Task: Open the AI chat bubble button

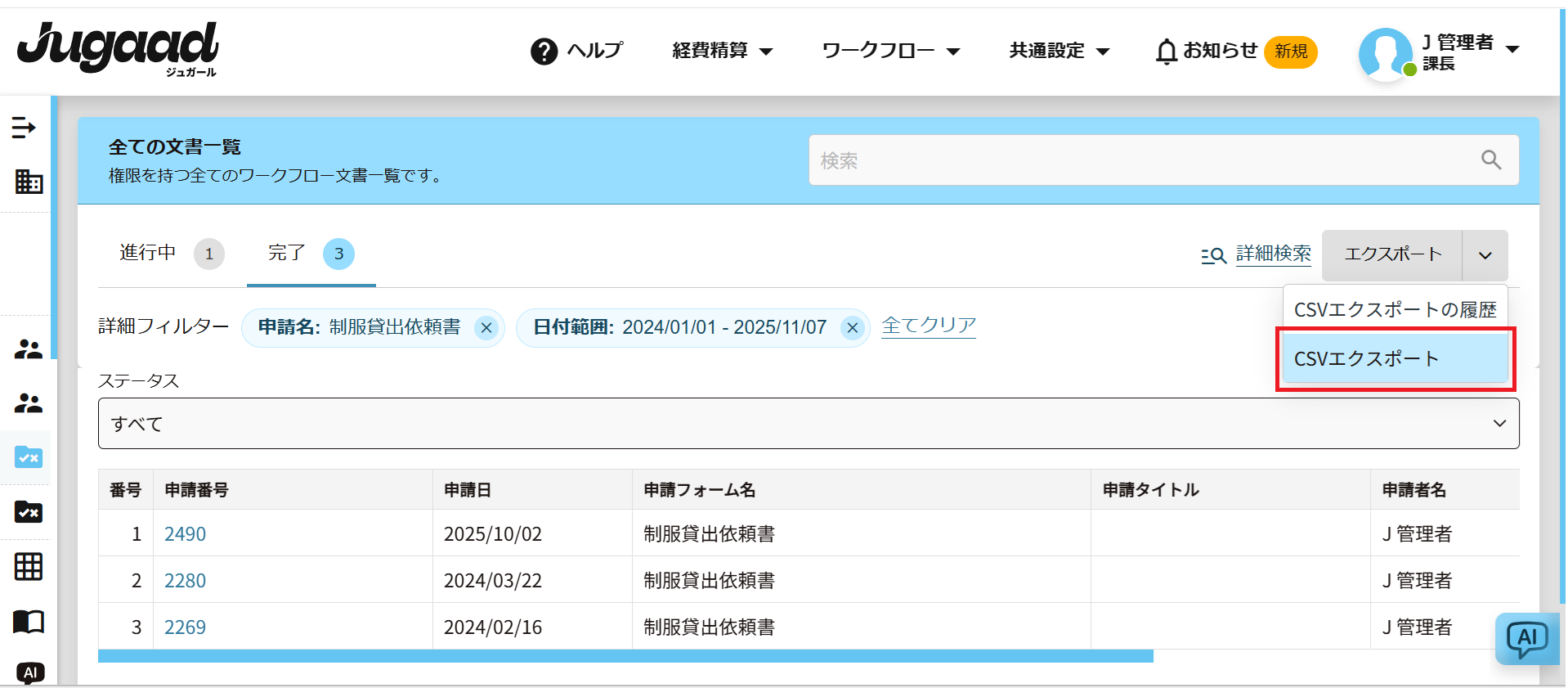Action: [1526, 639]
